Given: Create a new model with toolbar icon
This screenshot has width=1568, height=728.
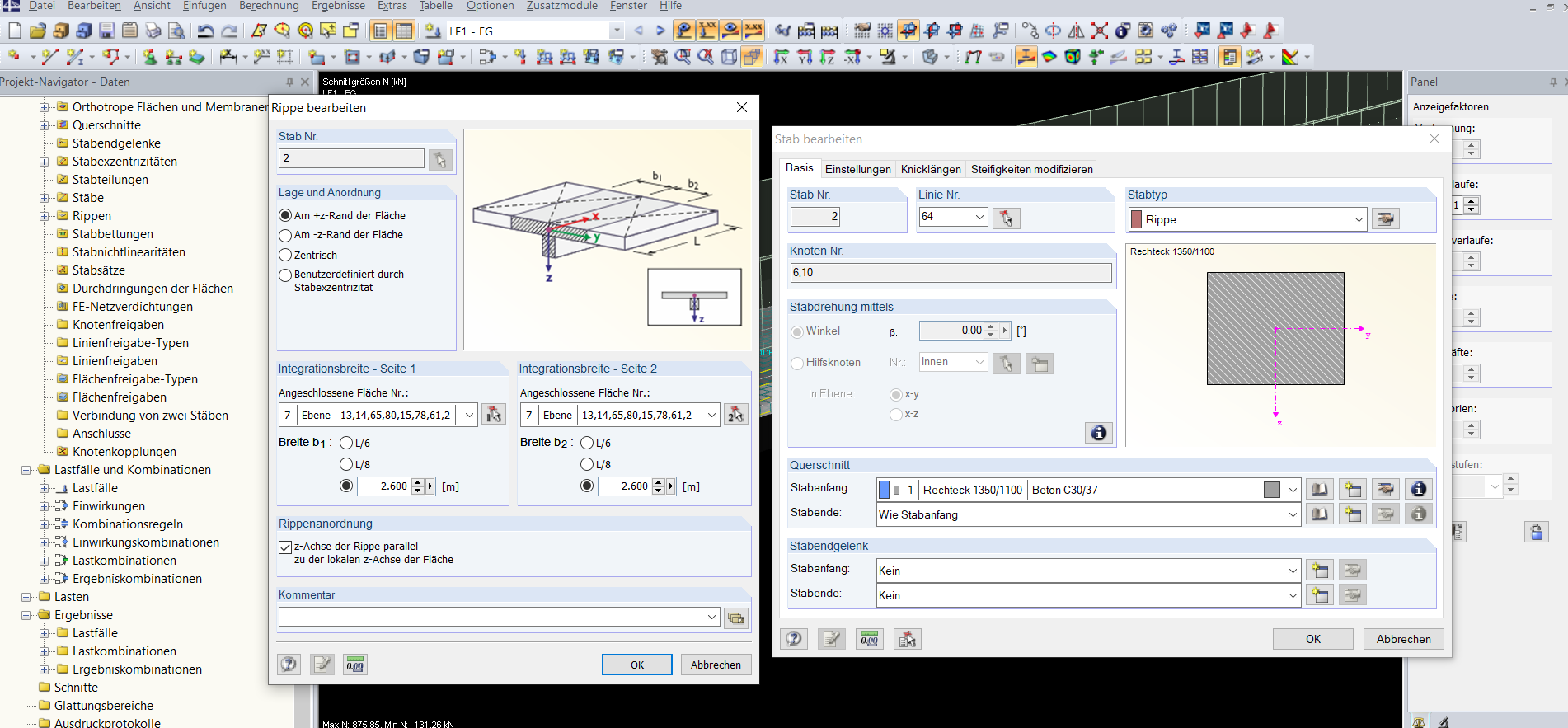Looking at the screenshot, I should tap(15, 31).
